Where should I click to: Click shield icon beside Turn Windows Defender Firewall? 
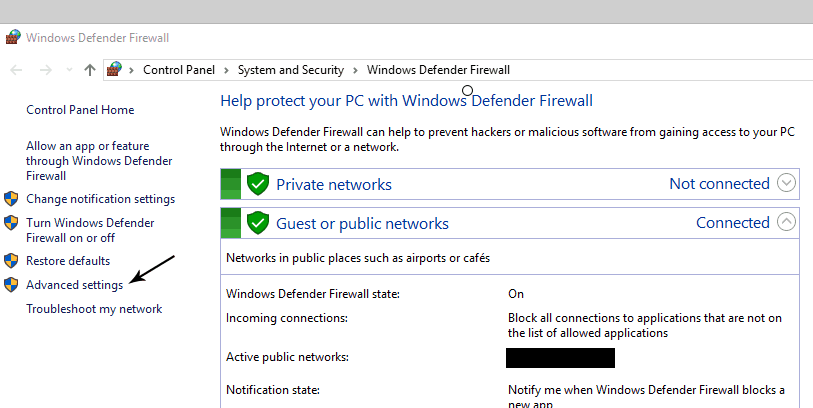pyautogui.click(x=11, y=223)
